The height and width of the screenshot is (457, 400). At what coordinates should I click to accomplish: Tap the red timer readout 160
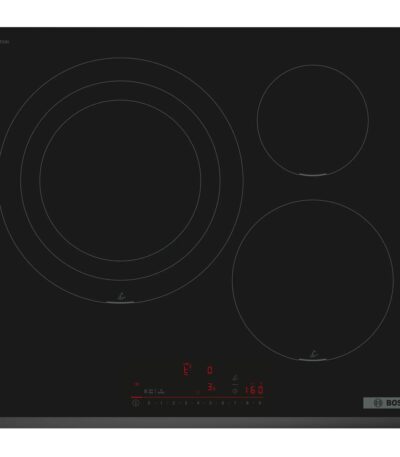[x=255, y=390]
